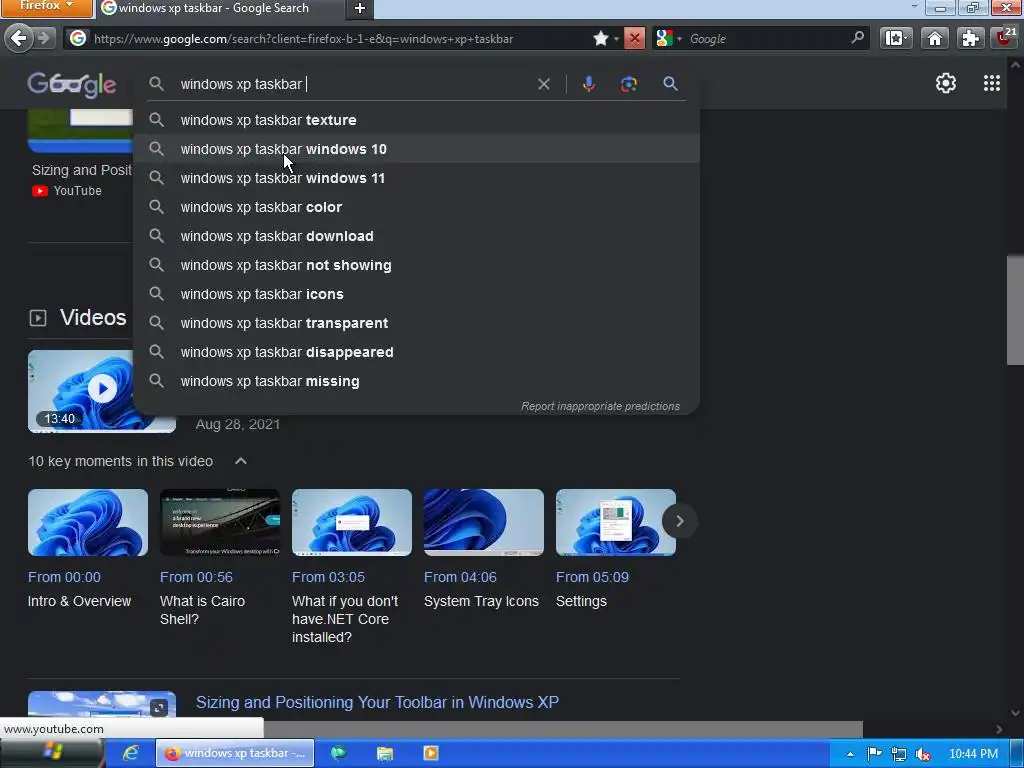Search by image with Google Lens icon
The width and height of the screenshot is (1024, 768).
628,84
